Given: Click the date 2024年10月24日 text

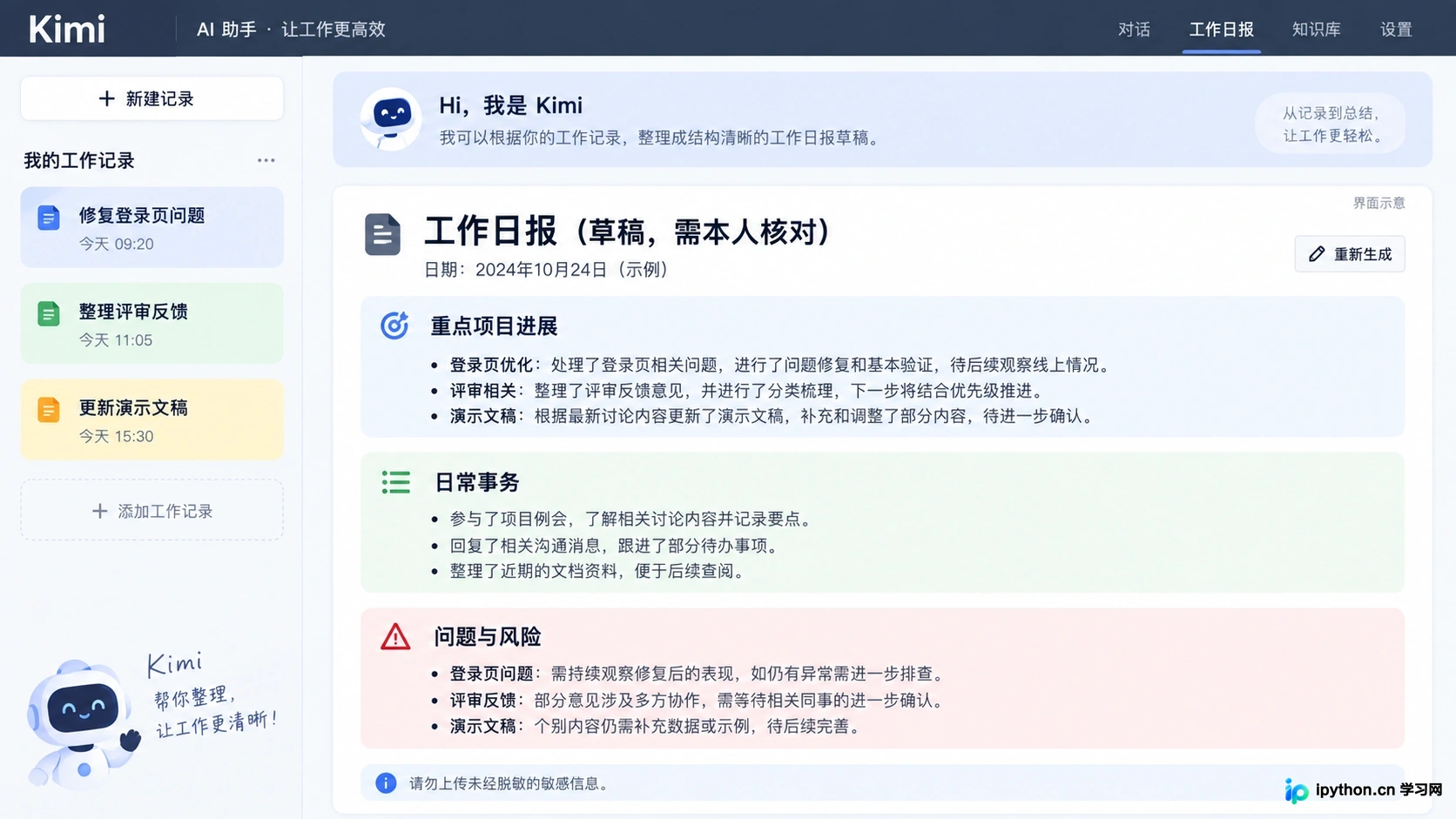Looking at the screenshot, I should [x=541, y=270].
